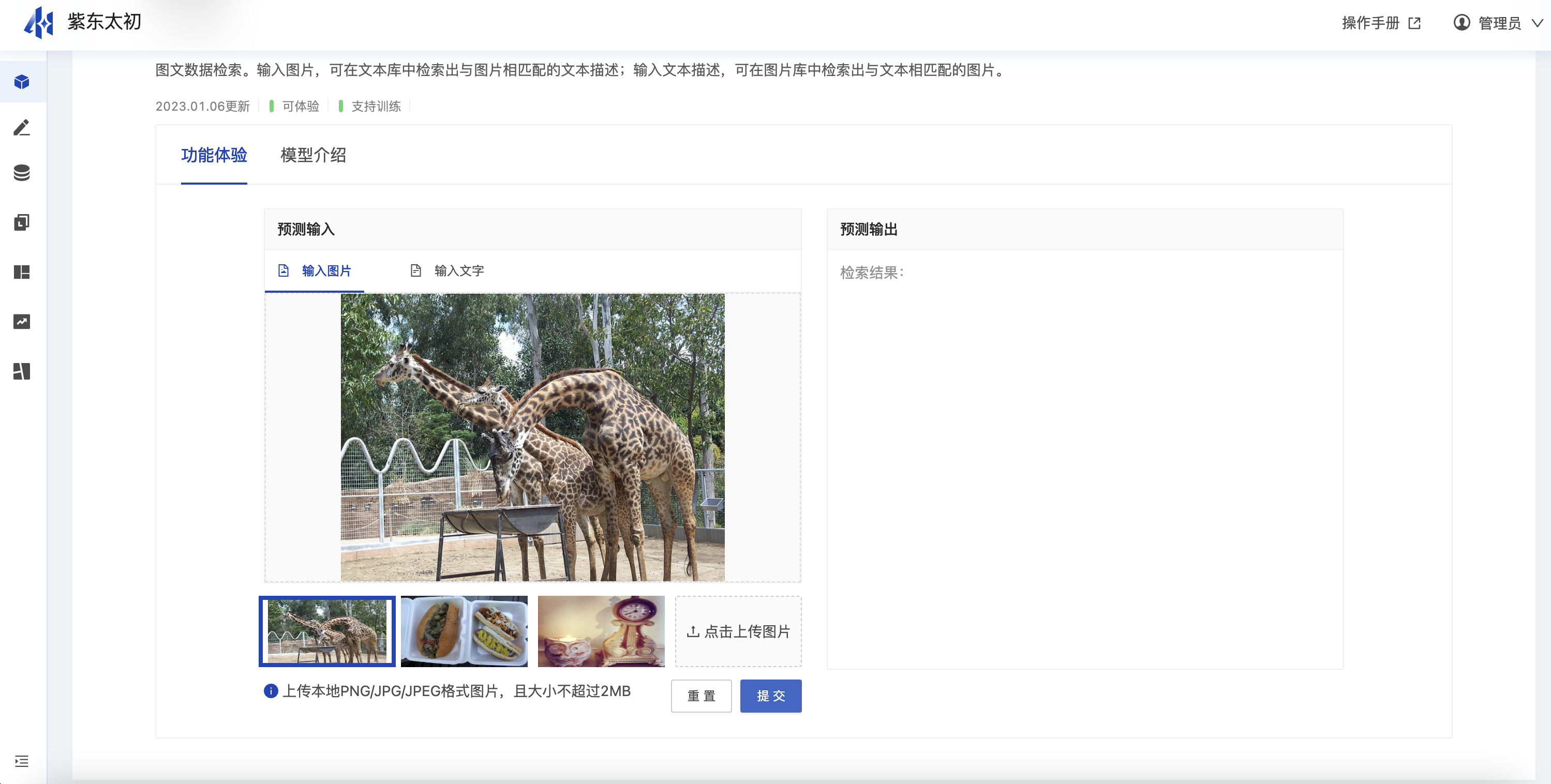Click the 支持训练 status tag
1551x784 pixels.
pos(376,106)
